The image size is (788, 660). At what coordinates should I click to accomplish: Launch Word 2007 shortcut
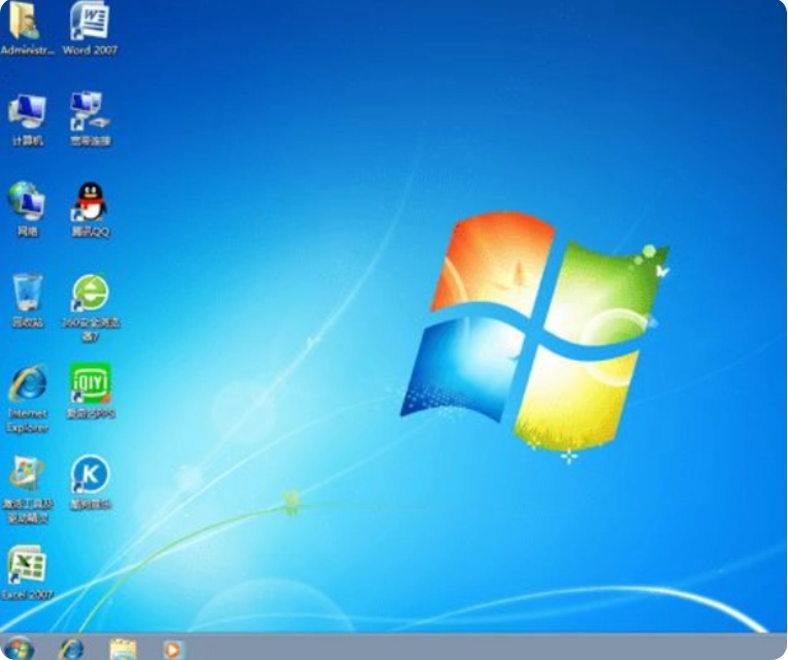coord(89,21)
